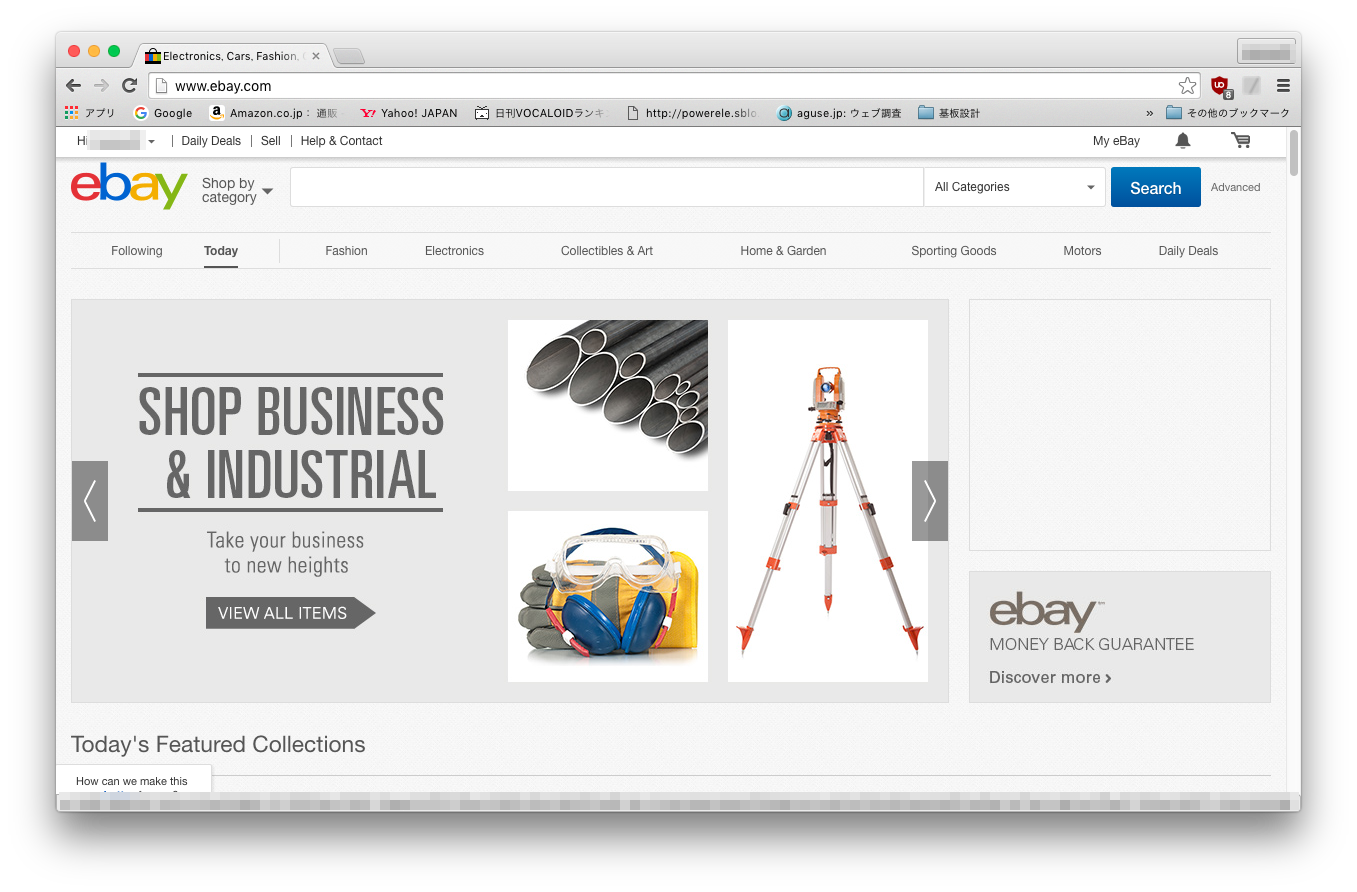
Task: Open the Apps grid bookmark
Action: pyautogui.click(x=90, y=113)
